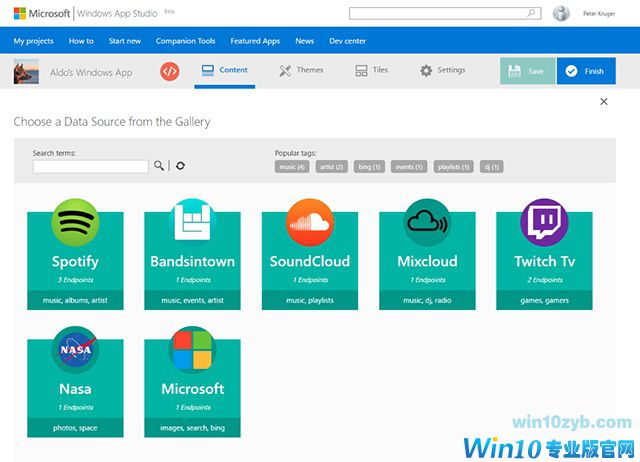Open the News page
The image size is (640, 462).
(304, 41)
